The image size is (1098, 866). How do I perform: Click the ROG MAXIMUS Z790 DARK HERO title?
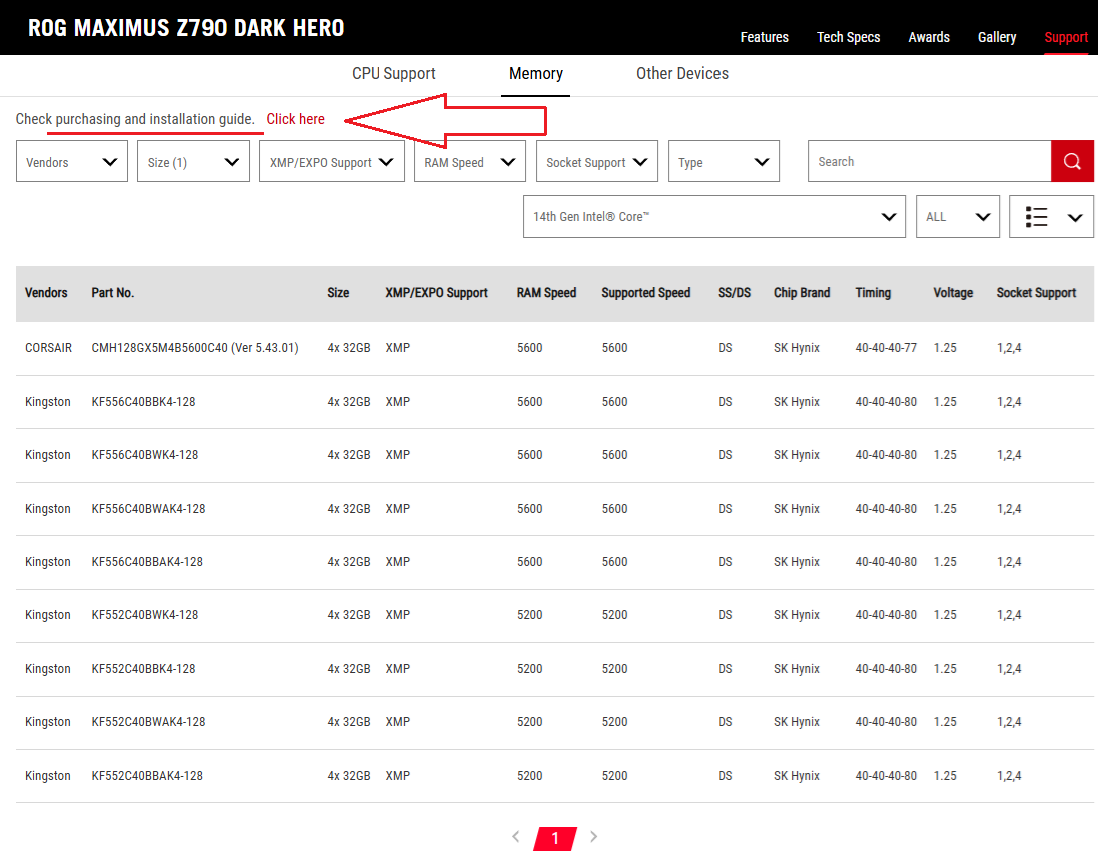(186, 28)
